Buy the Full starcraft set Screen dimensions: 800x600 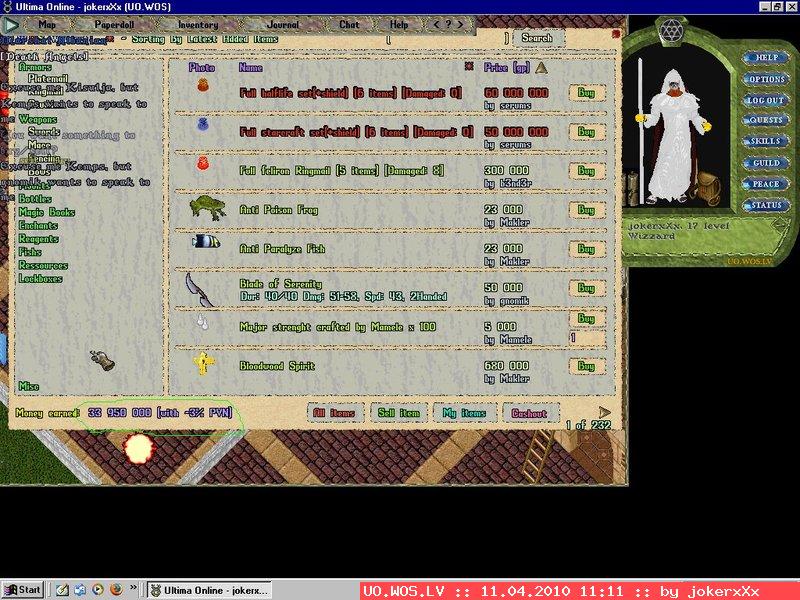point(586,132)
